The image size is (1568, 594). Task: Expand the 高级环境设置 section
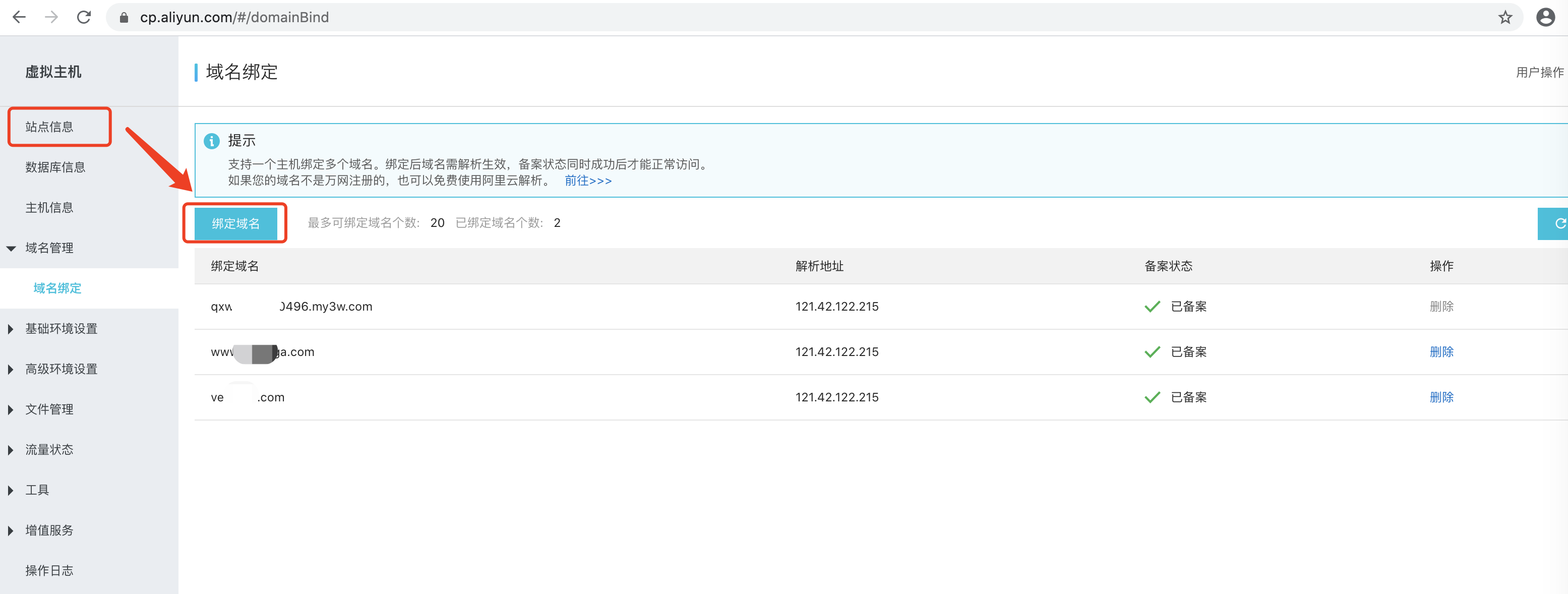coord(61,369)
